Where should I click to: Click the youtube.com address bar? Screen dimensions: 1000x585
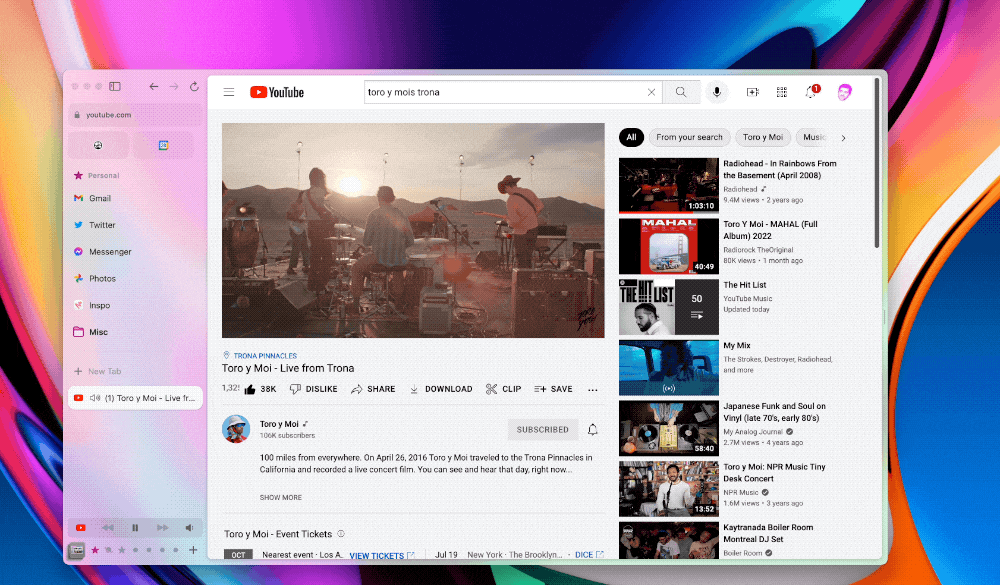(x=135, y=115)
